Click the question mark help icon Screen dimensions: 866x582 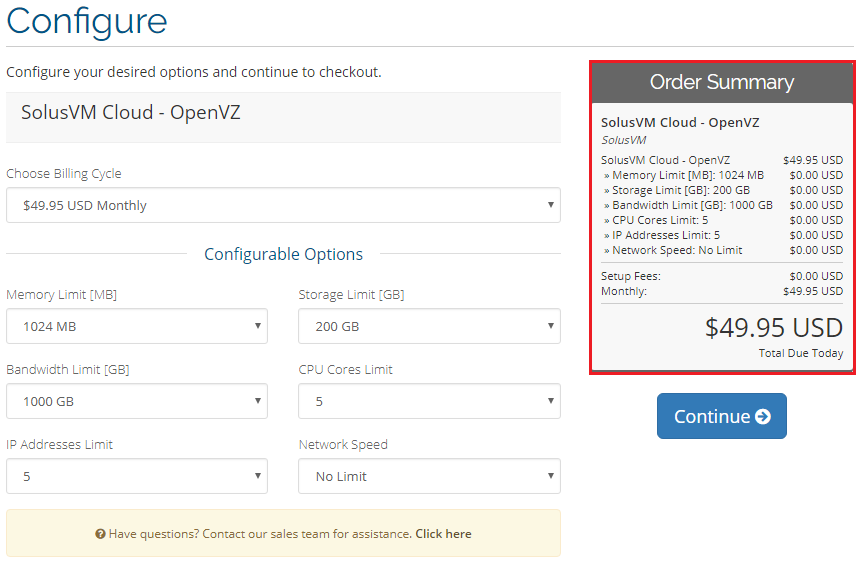(100, 534)
